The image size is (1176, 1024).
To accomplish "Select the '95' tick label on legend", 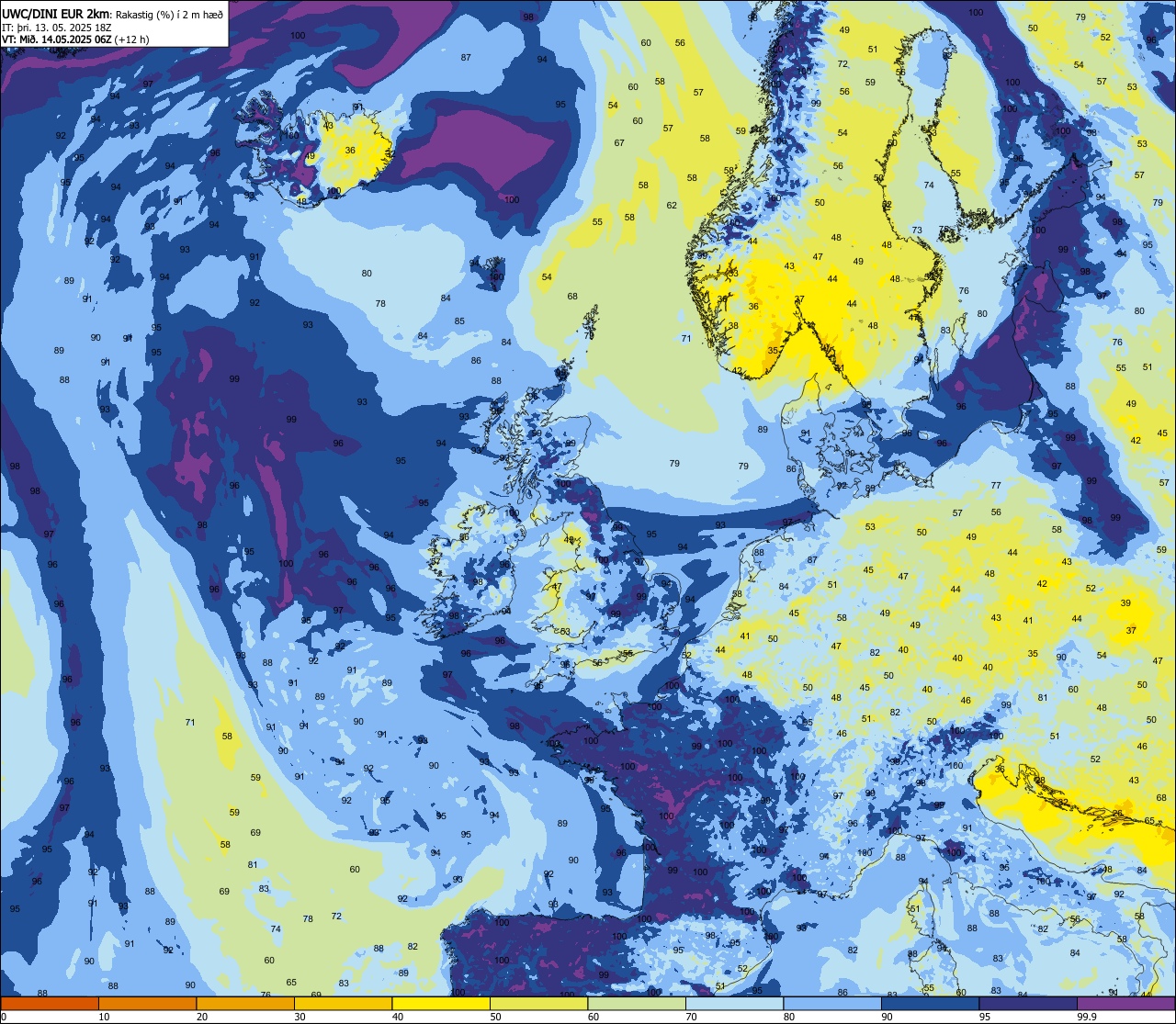I will [x=985, y=1017].
